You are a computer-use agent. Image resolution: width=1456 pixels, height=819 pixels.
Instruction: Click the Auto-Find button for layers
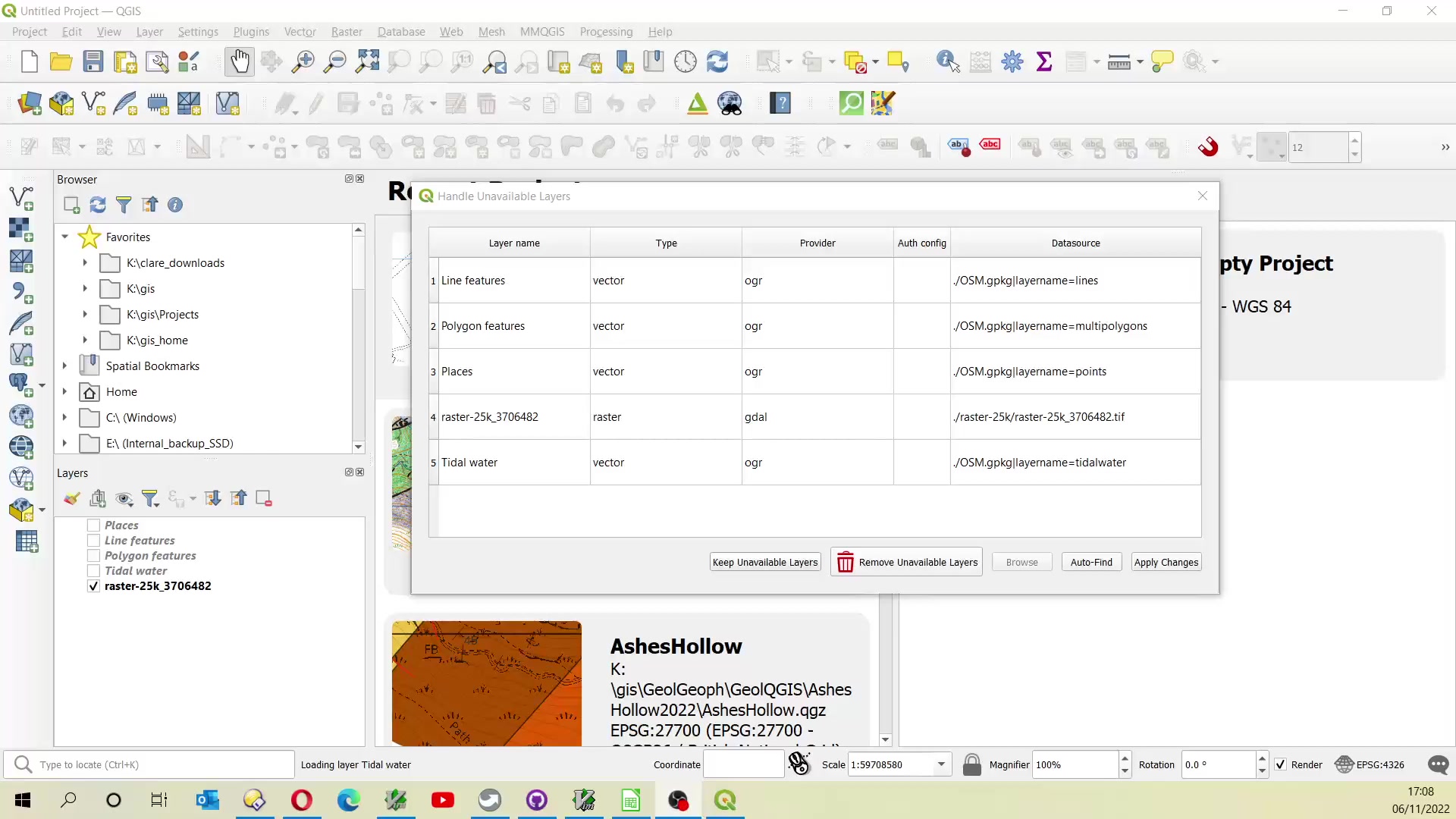point(1091,562)
